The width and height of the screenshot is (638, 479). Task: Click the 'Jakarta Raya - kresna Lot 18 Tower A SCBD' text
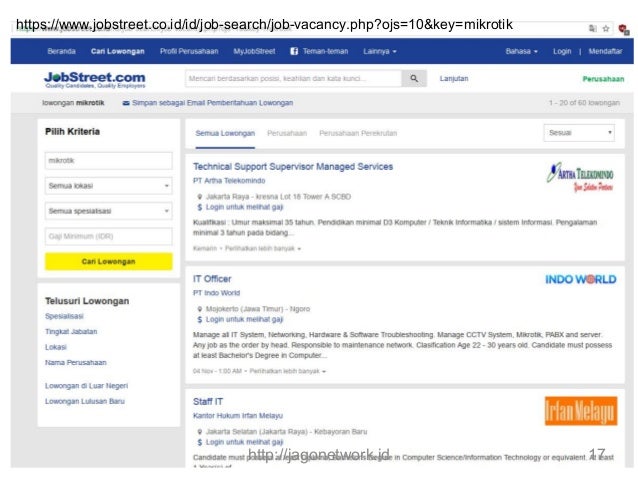tap(278, 197)
